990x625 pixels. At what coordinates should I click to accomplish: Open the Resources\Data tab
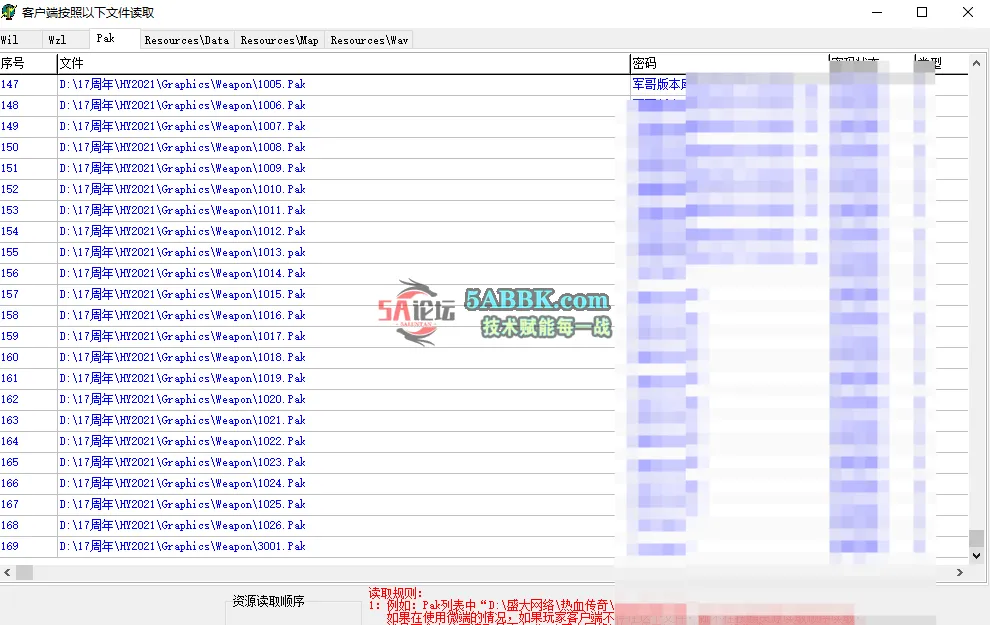(187, 40)
